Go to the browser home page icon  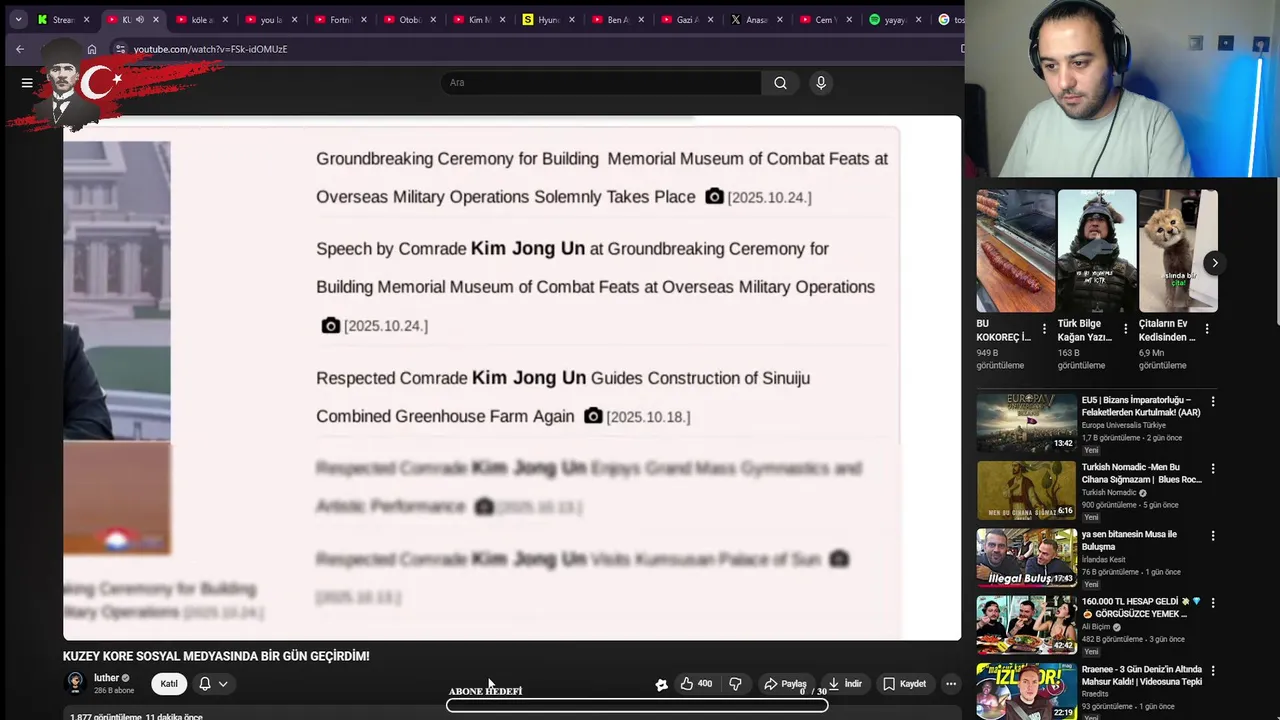(x=92, y=49)
